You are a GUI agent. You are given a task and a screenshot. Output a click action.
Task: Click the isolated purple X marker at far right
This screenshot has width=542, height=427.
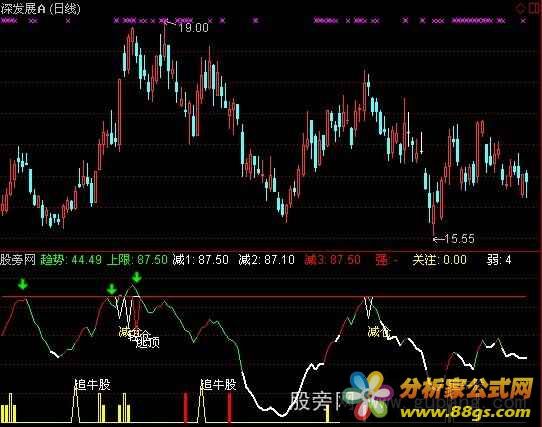524,21
